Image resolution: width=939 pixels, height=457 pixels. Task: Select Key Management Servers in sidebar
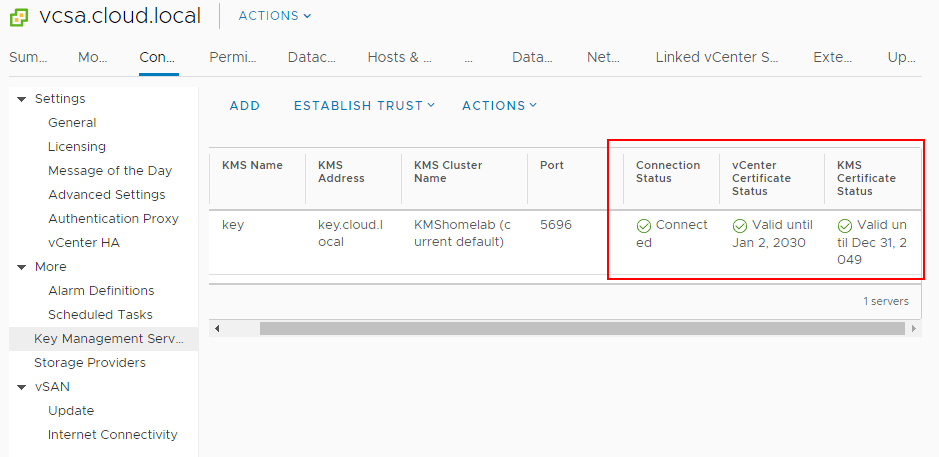tap(104, 339)
